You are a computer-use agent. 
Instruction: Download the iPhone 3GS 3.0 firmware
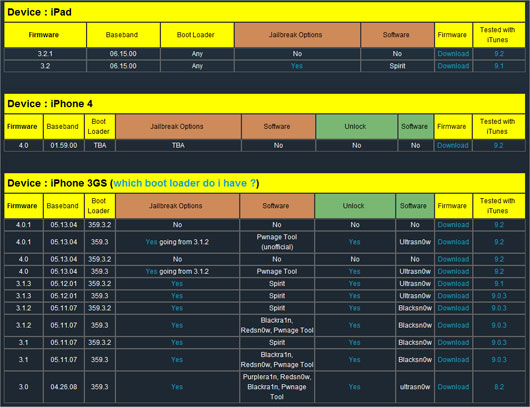click(453, 387)
